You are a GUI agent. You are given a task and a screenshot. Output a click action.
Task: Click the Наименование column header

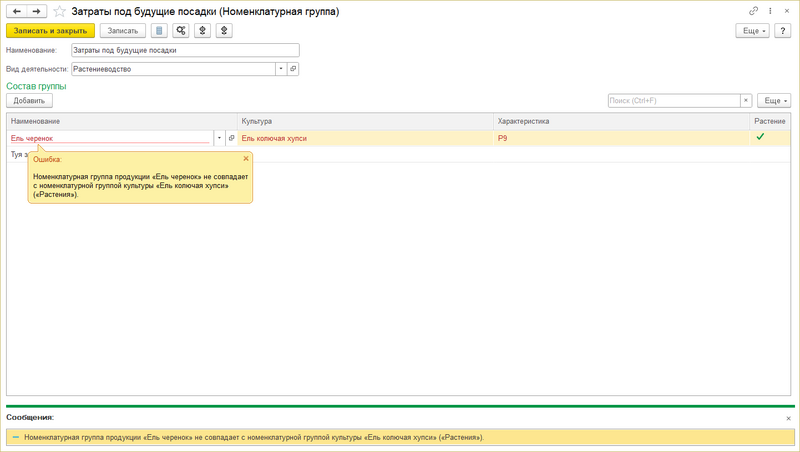pos(122,121)
